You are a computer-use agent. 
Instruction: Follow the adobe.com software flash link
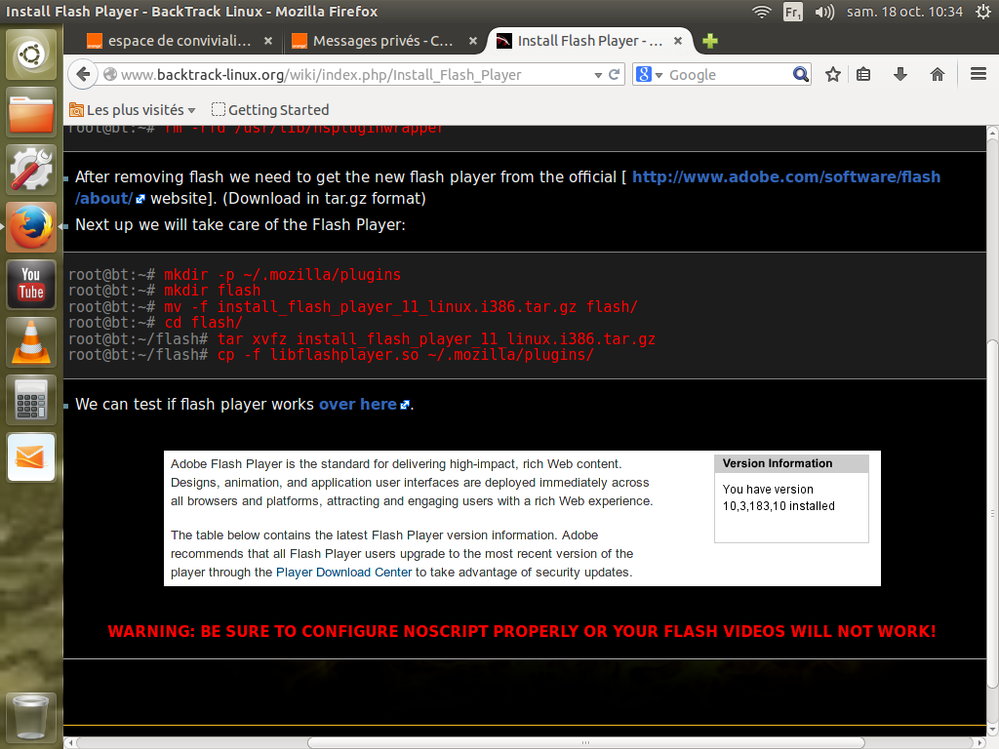pyautogui.click(x=786, y=177)
